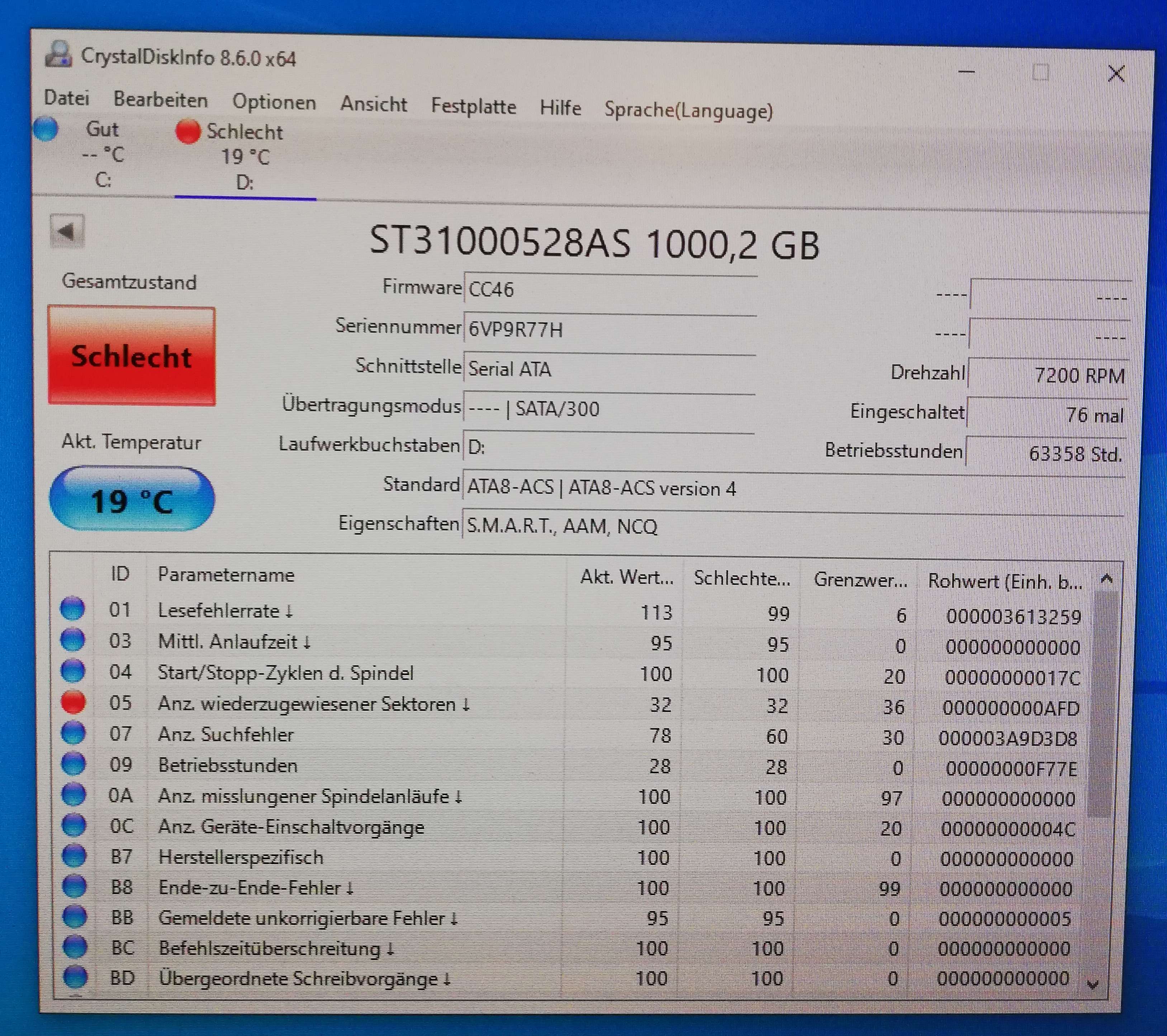Image resolution: width=1167 pixels, height=1036 pixels.
Task: Click the previous-disk left arrow button
Action: (67, 231)
